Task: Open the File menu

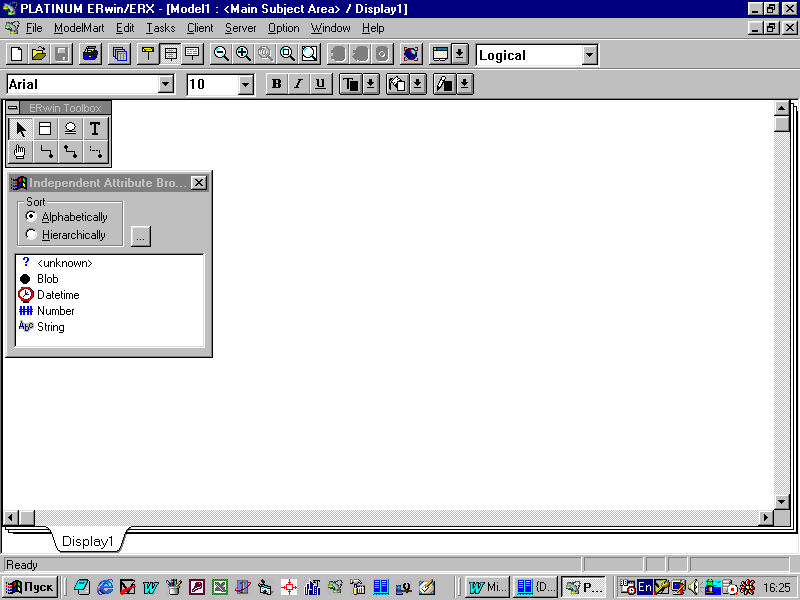Action: (34, 28)
